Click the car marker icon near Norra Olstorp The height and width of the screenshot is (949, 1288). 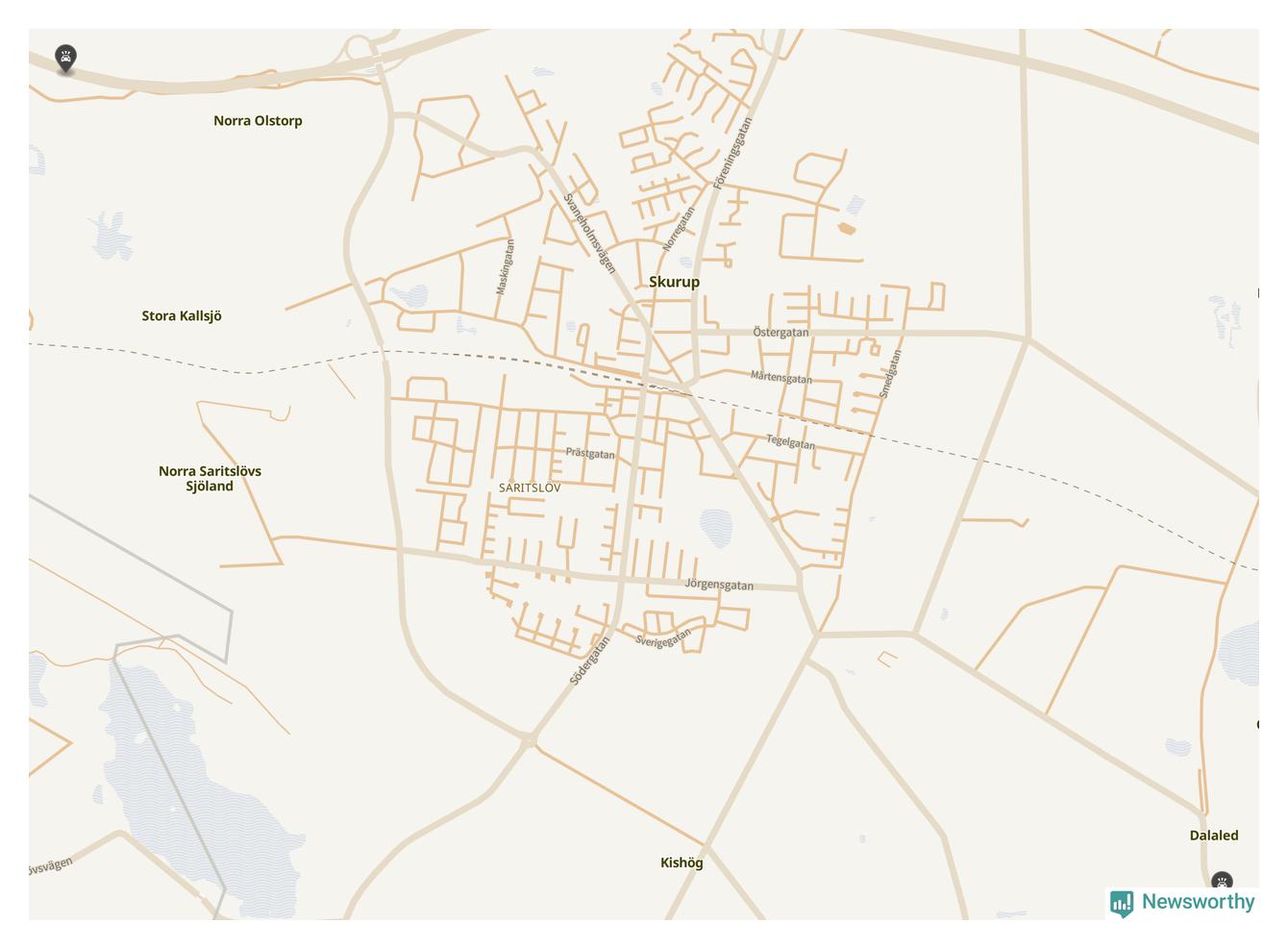pos(65,58)
